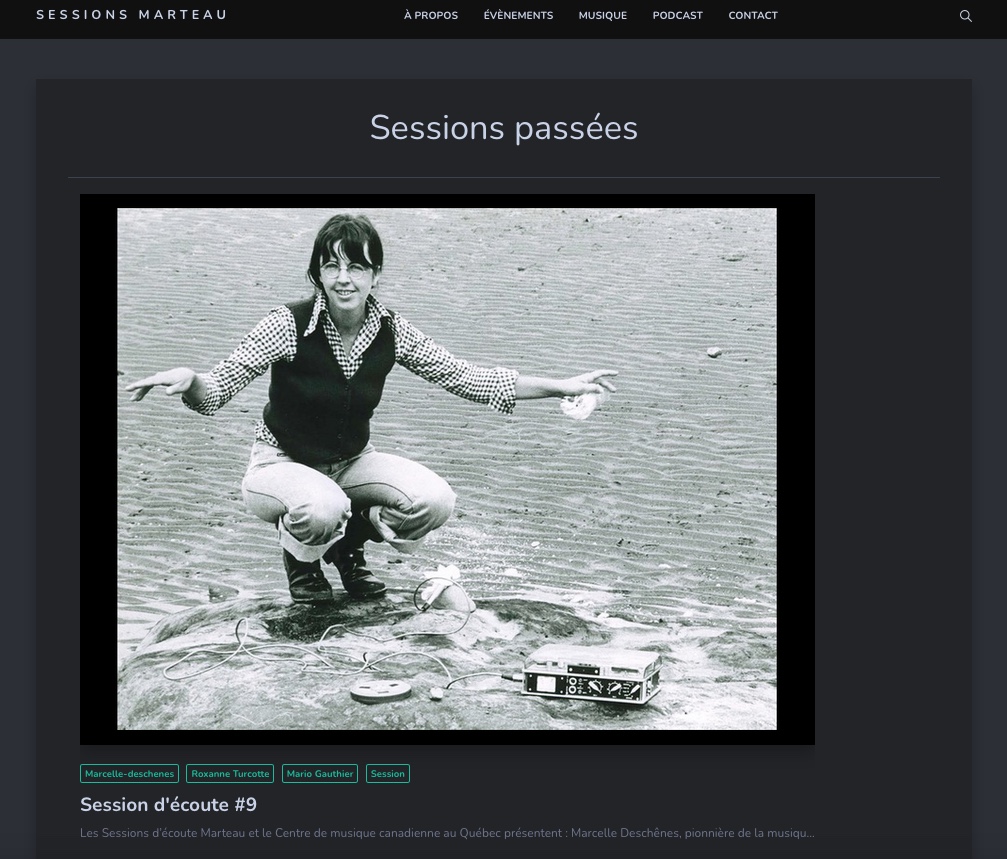Click the divider line under Sessions passées
Viewport: 1007px width, 859px height.
[x=503, y=178]
